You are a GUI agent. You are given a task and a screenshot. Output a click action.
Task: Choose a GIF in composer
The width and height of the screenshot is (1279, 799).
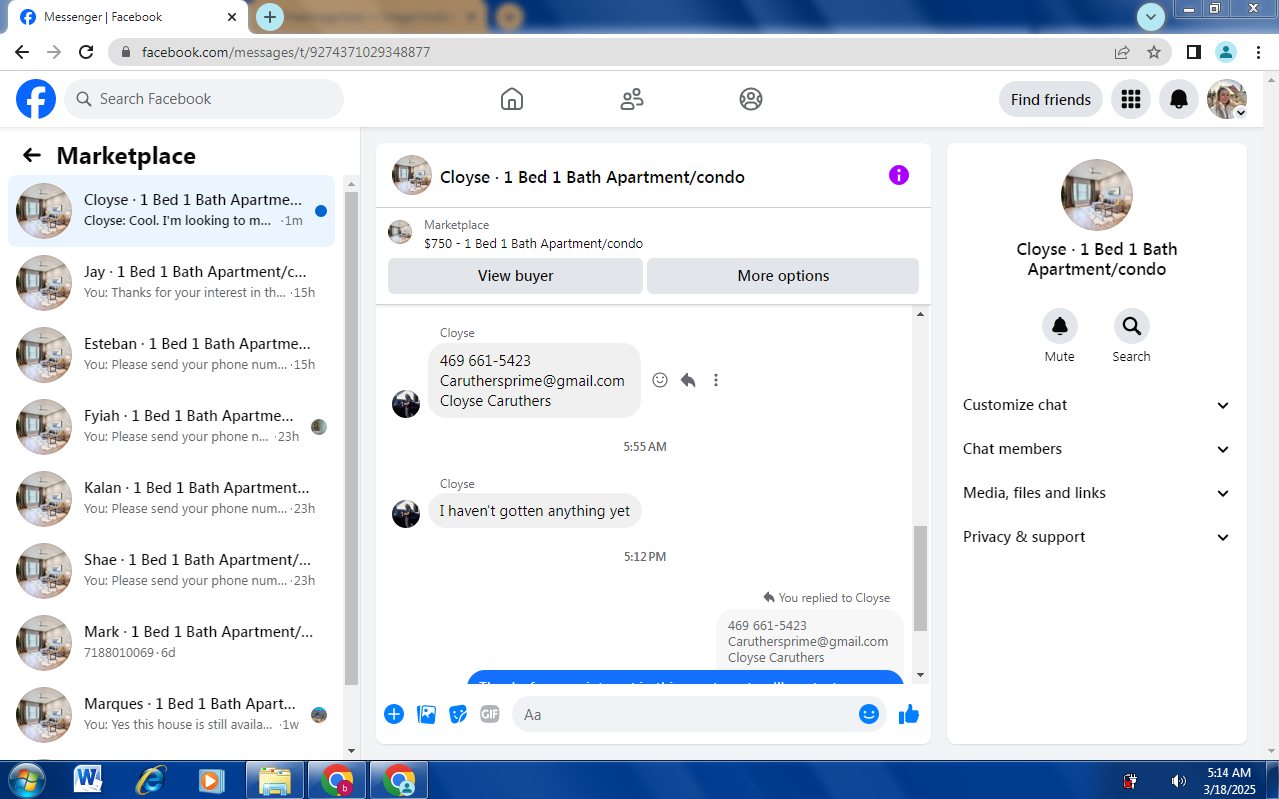(x=490, y=714)
